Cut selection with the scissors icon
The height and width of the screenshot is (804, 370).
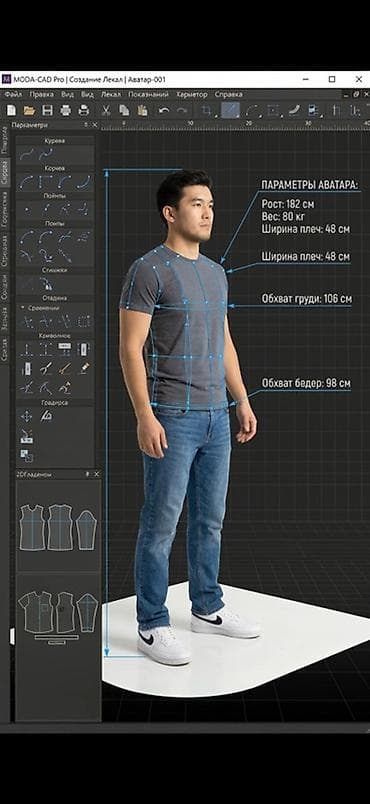click(106, 110)
